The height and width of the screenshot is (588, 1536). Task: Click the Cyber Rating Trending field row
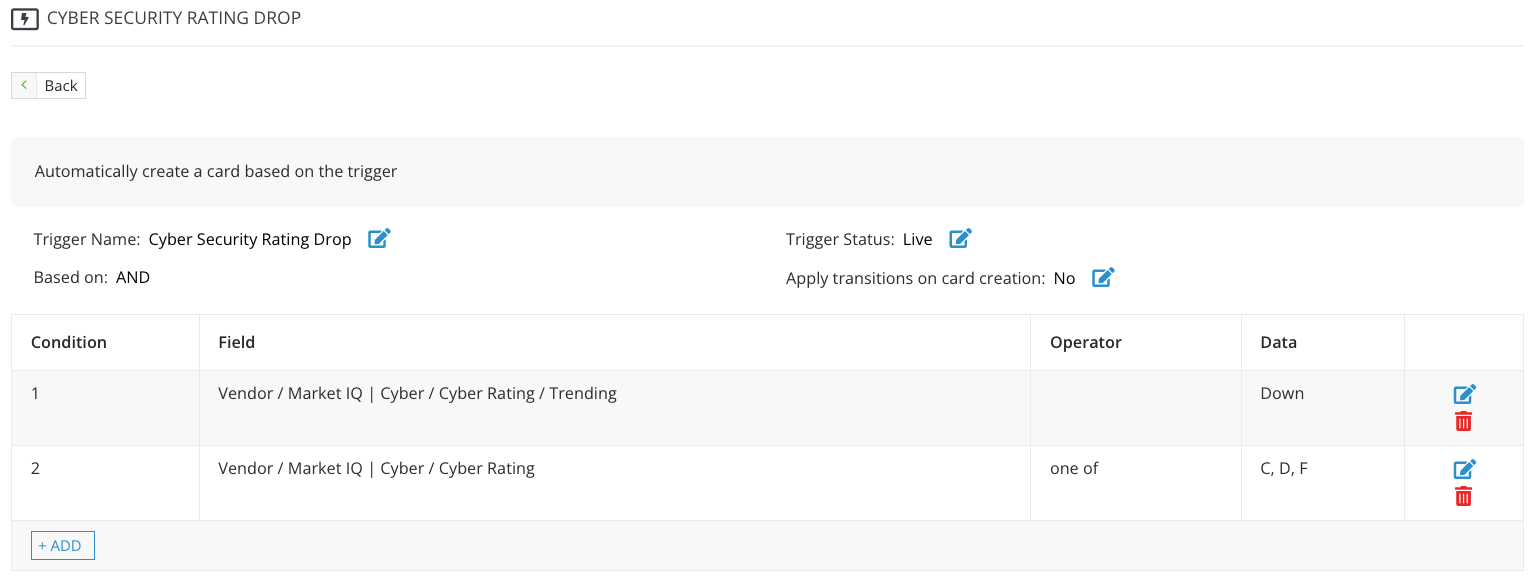click(x=417, y=393)
